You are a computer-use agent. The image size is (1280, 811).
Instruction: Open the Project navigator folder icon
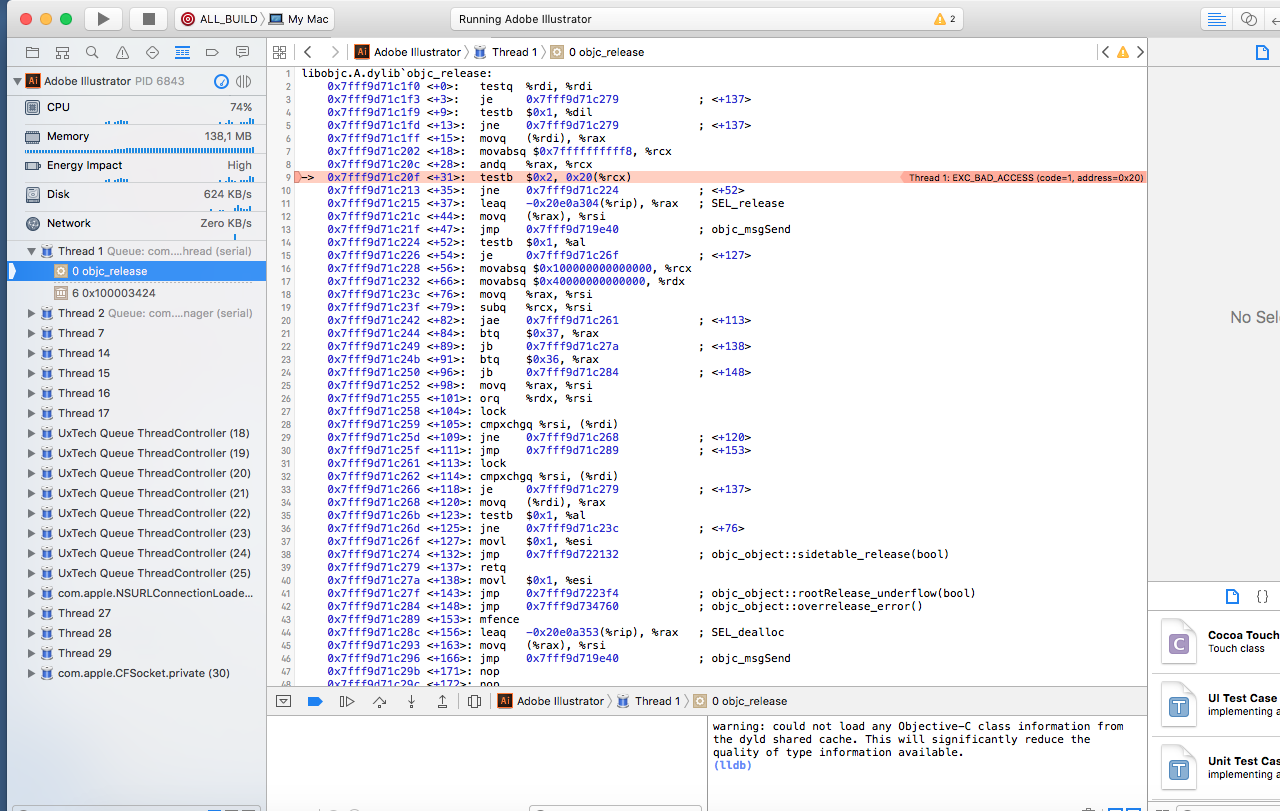(x=32, y=52)
